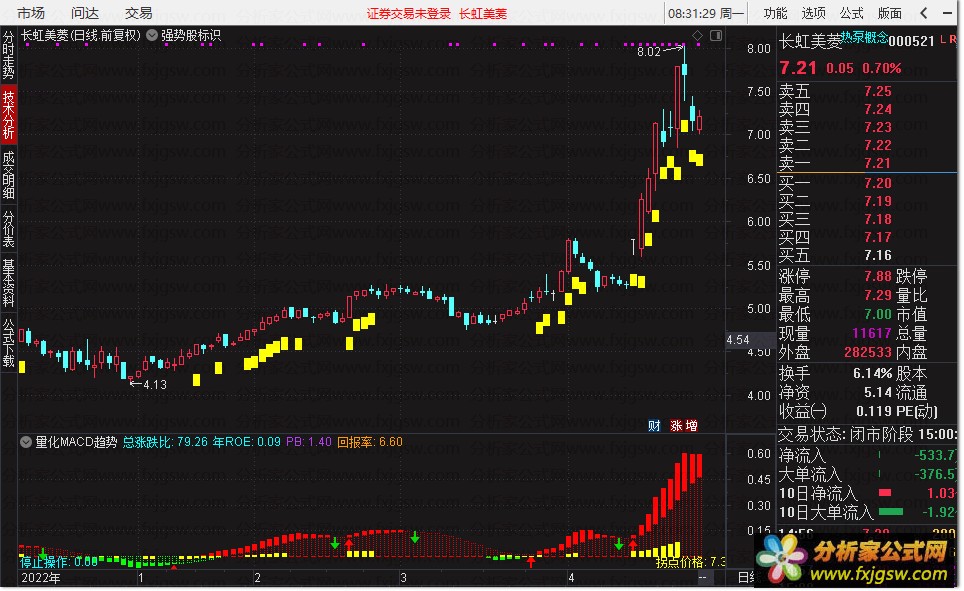The height and width of the screenshot is (591, 964).
Task: Switch to 公式下载 sidebar tab
Action: 9,342
